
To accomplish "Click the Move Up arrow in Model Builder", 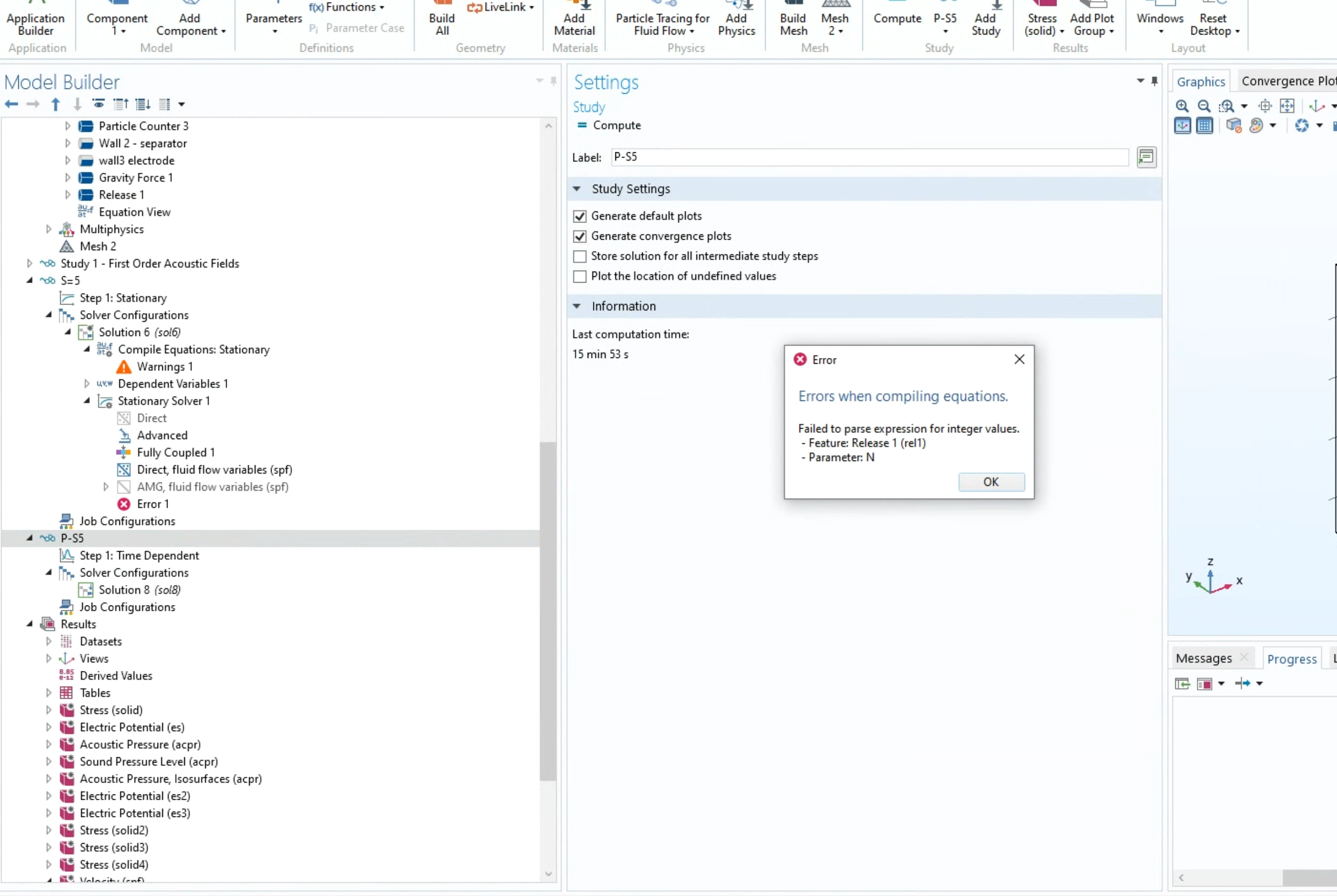I will coord(55,104).
